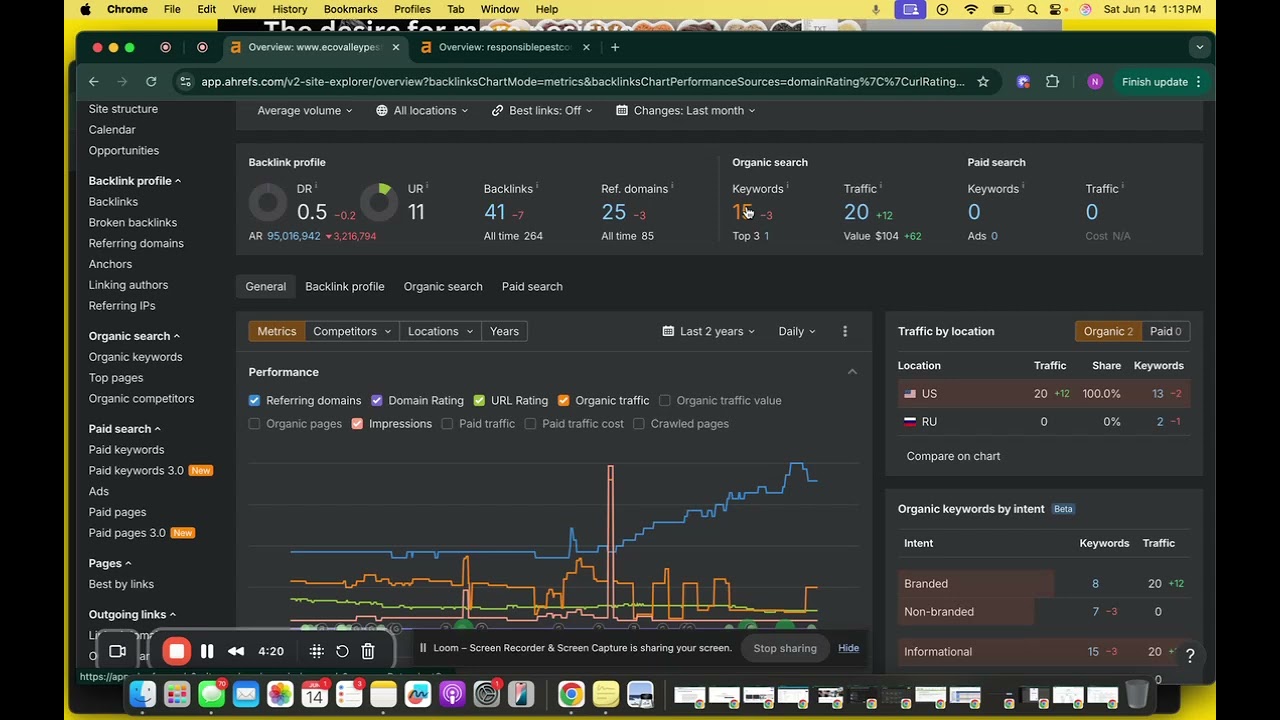Open the Last 2 years date range dropdown
The height and width of the screenshot is (720, 1280).
tap(709, 331)
